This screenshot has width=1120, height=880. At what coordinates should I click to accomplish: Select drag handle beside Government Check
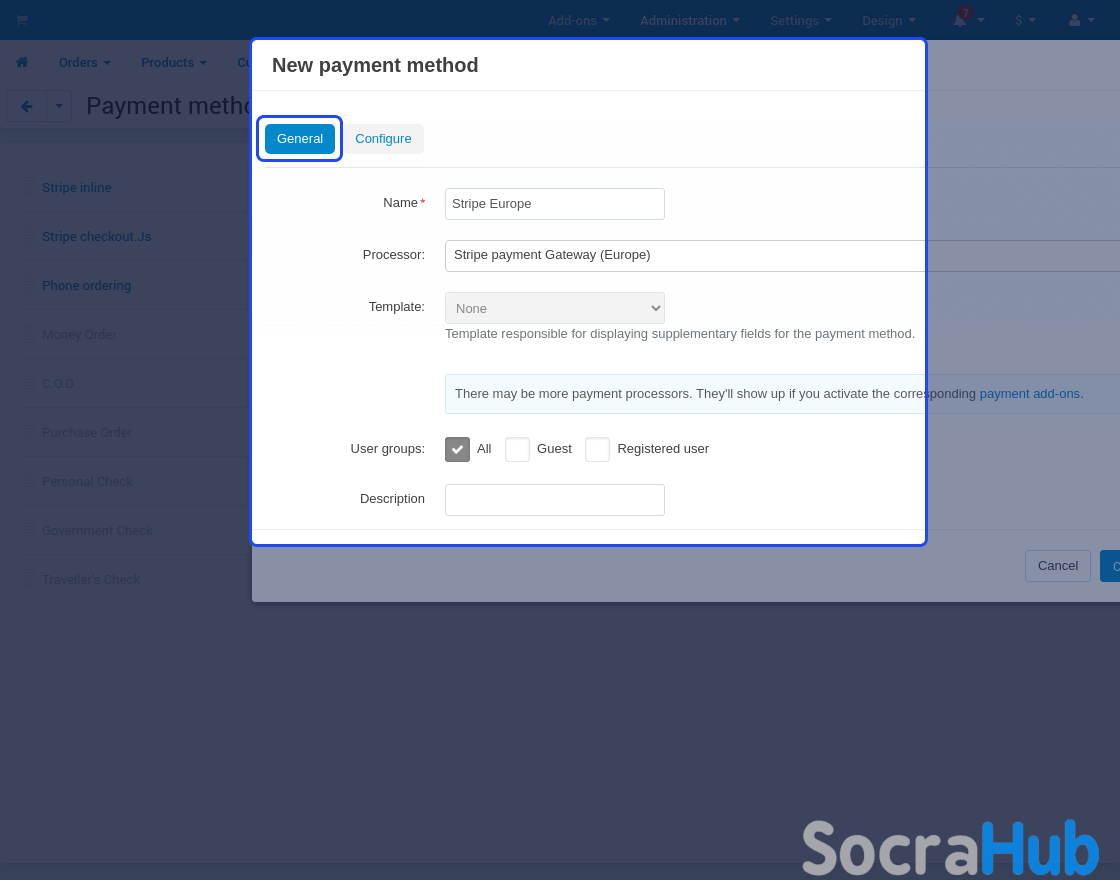click(x=31, y=531)
